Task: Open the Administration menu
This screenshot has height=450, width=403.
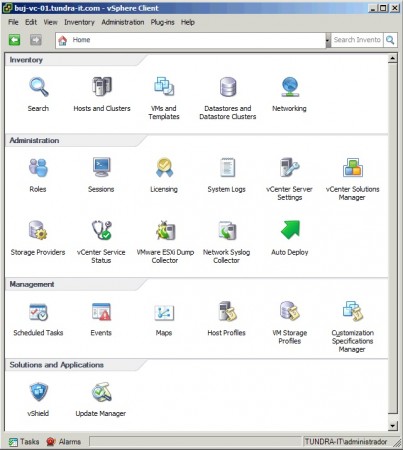Action: [x=123, y=22]
